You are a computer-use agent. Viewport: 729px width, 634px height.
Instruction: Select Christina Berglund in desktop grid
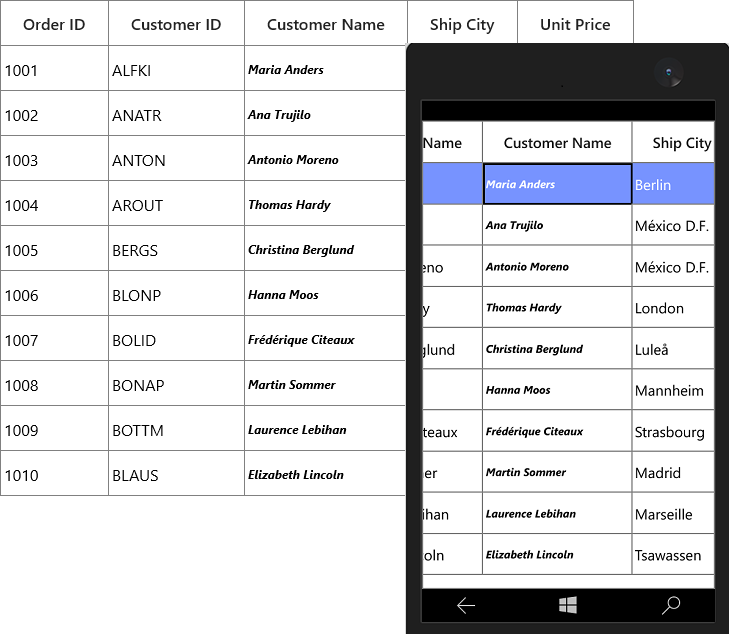point(325,249)
